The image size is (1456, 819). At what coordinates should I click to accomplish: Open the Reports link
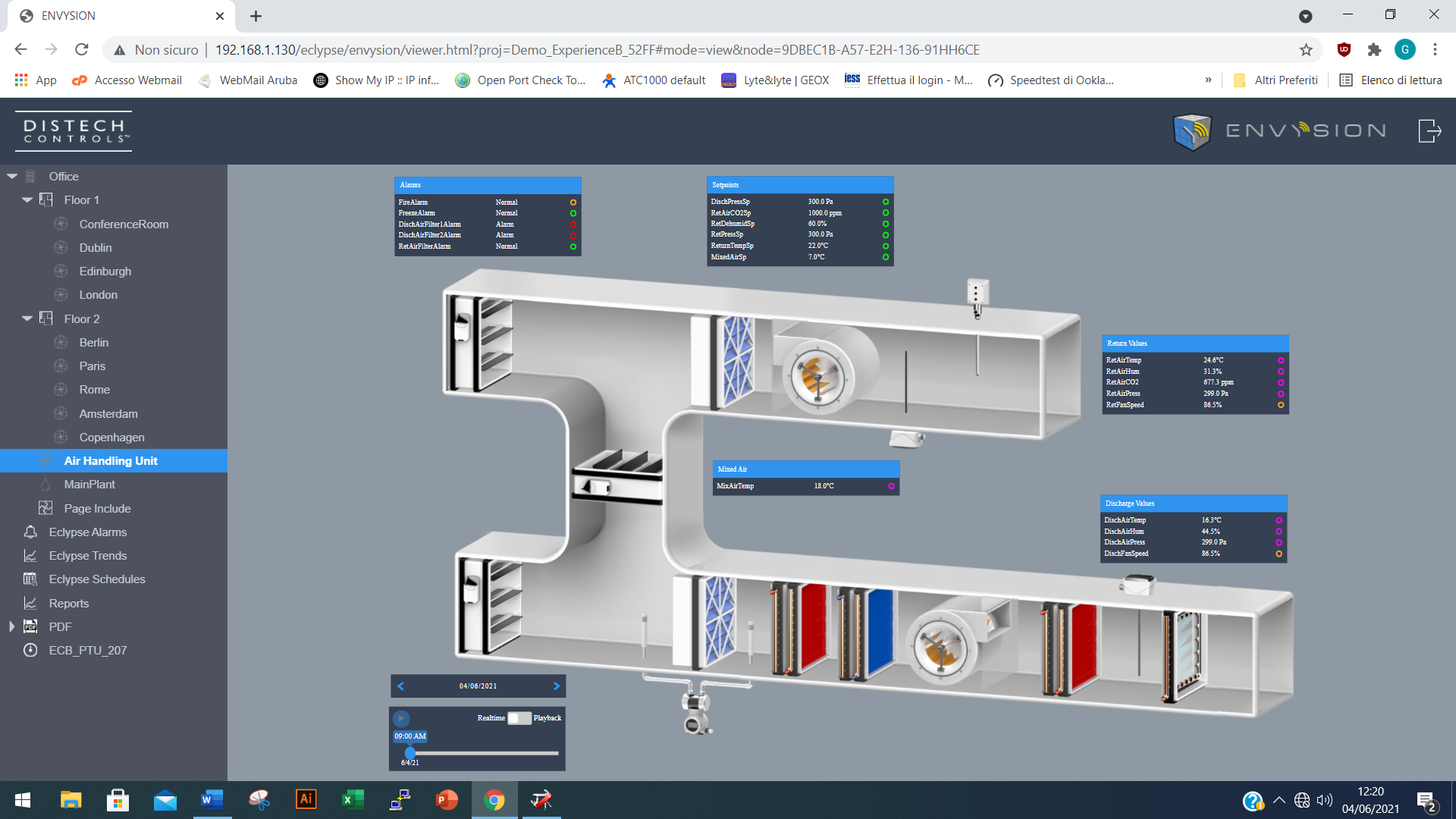click(69, 603)
